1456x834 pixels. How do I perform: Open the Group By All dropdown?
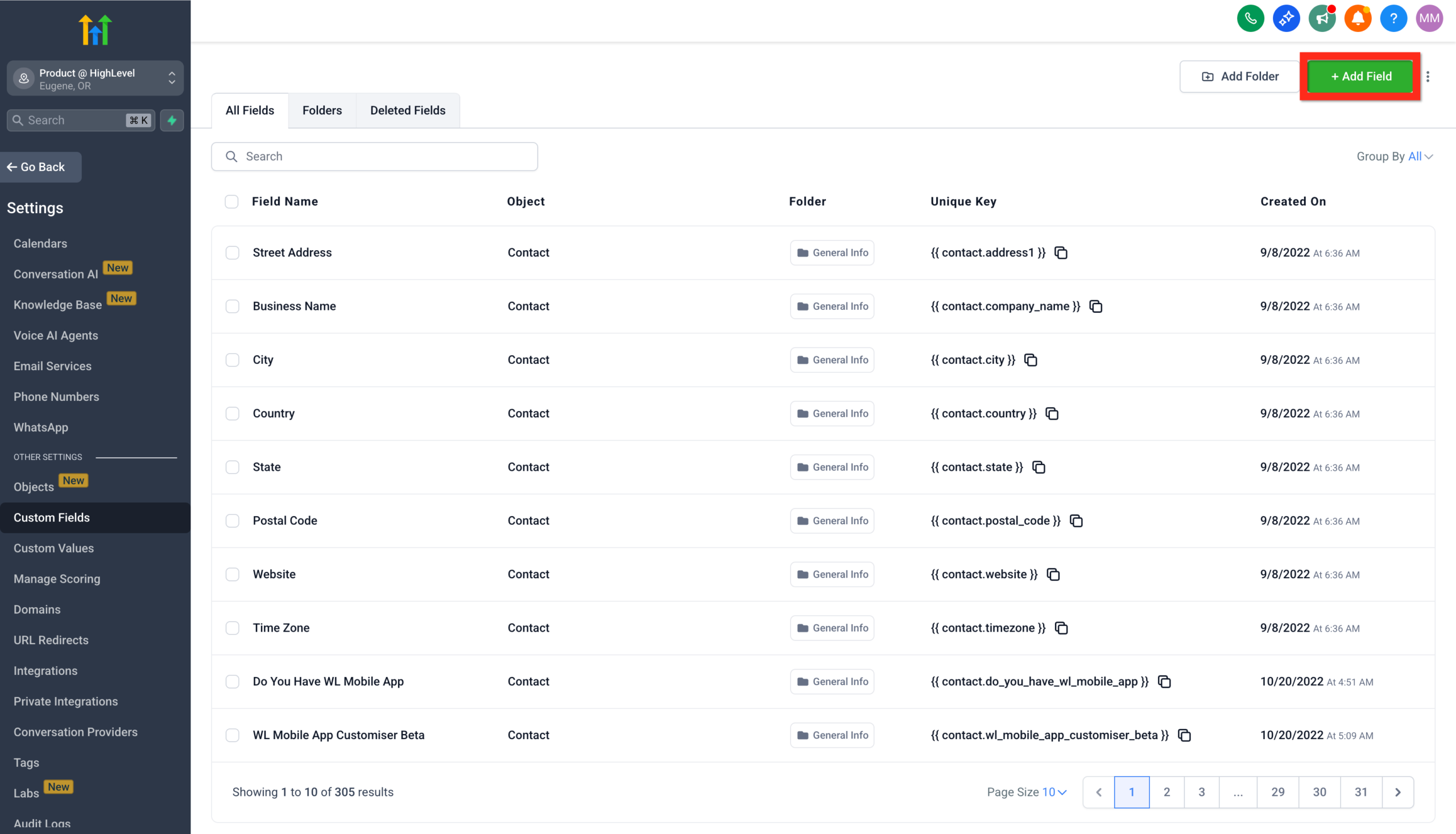pyautogui.click(x=1416, y=156)
